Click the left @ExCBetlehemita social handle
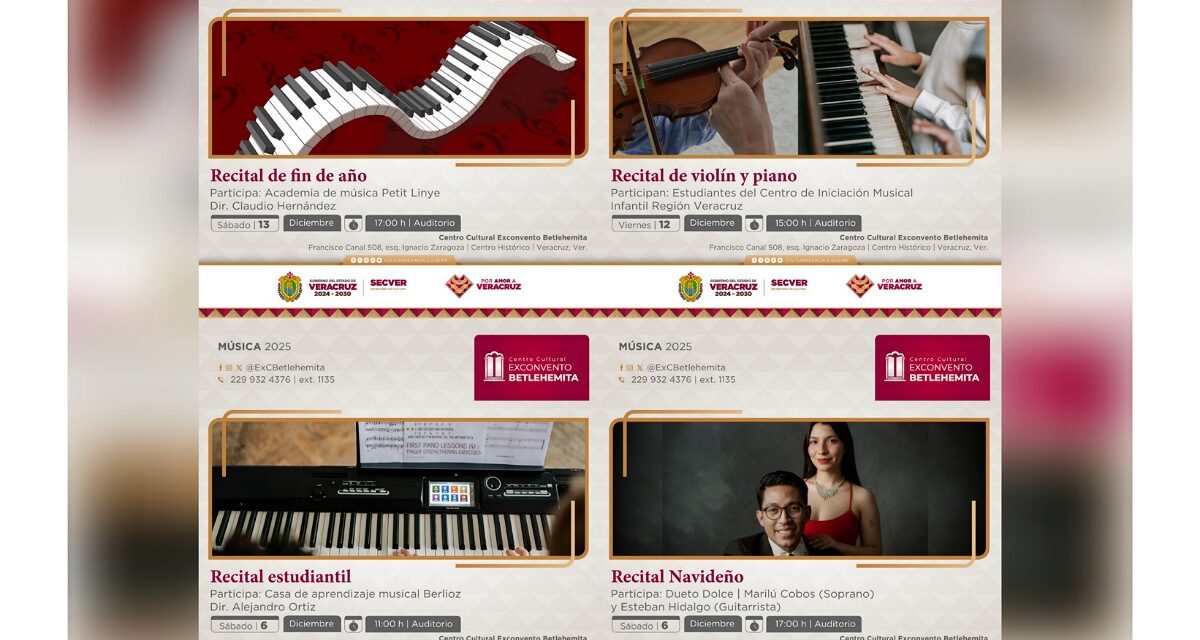 (285, 367)
